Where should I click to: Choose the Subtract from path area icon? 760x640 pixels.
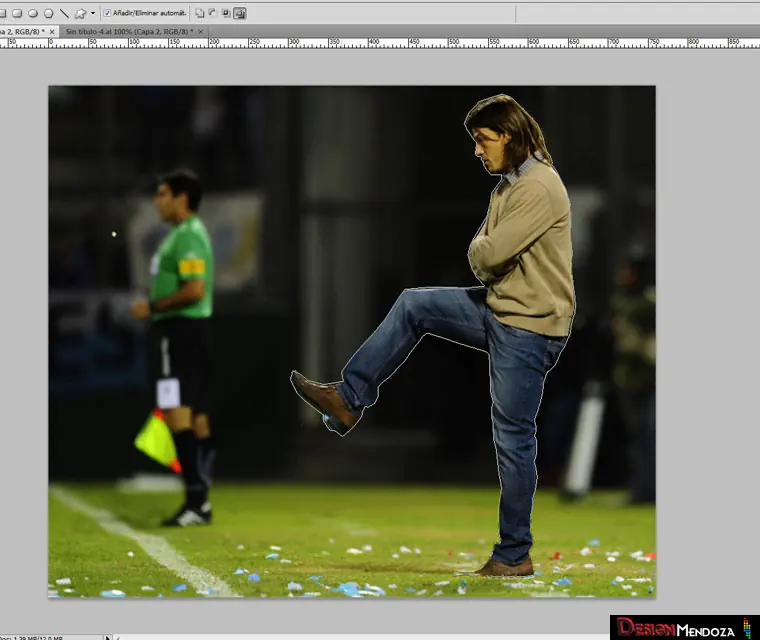pos(213,14)
